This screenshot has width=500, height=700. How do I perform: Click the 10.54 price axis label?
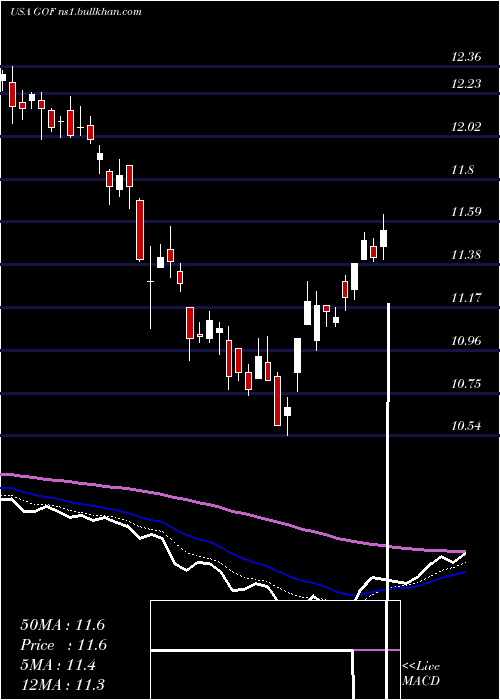(466, 426)
